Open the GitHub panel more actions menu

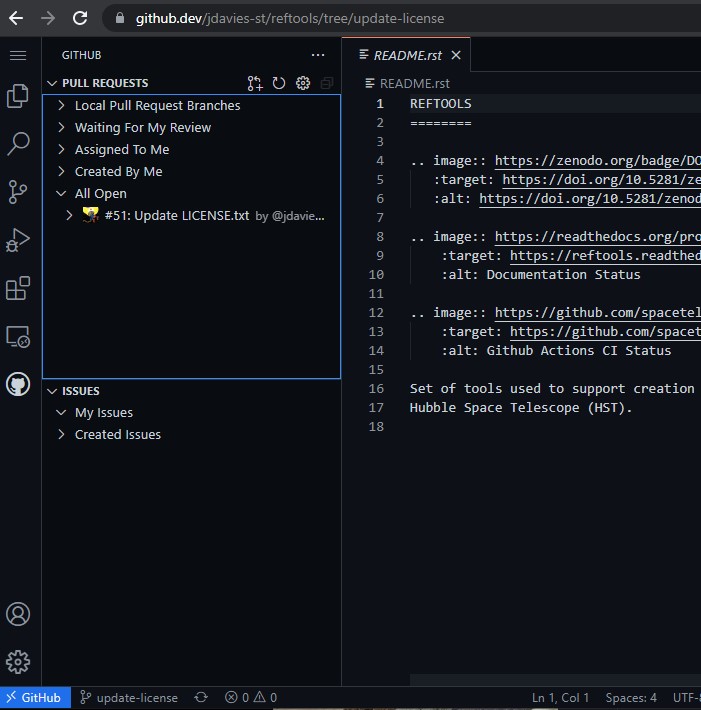(318, 55)
